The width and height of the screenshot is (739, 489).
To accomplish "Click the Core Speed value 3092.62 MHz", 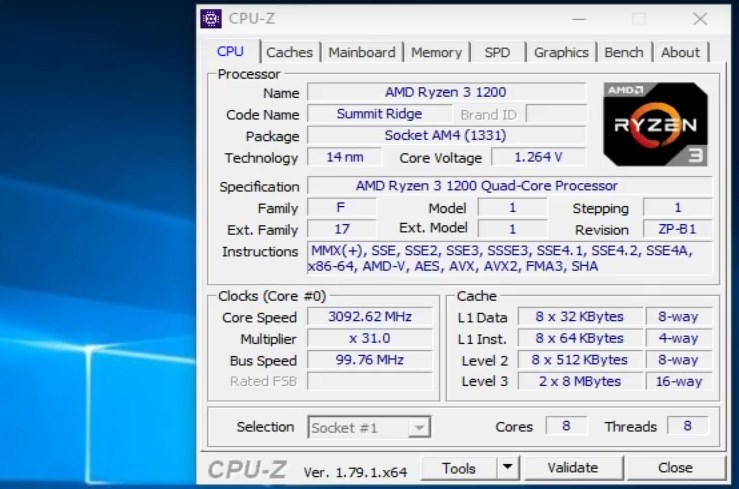I will 370,316.
